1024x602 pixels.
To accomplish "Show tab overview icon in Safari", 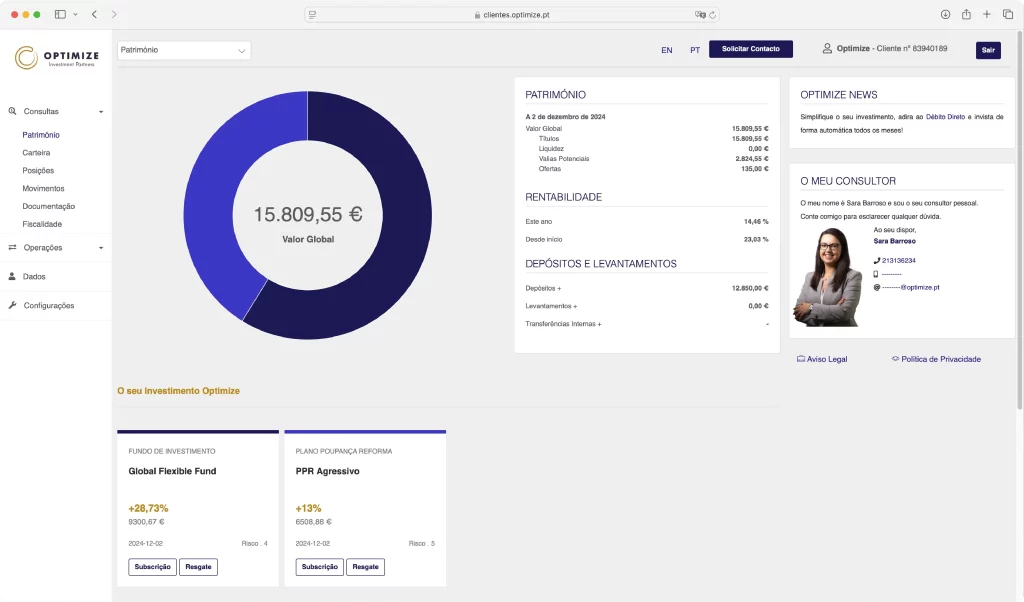I will 1007,15.
